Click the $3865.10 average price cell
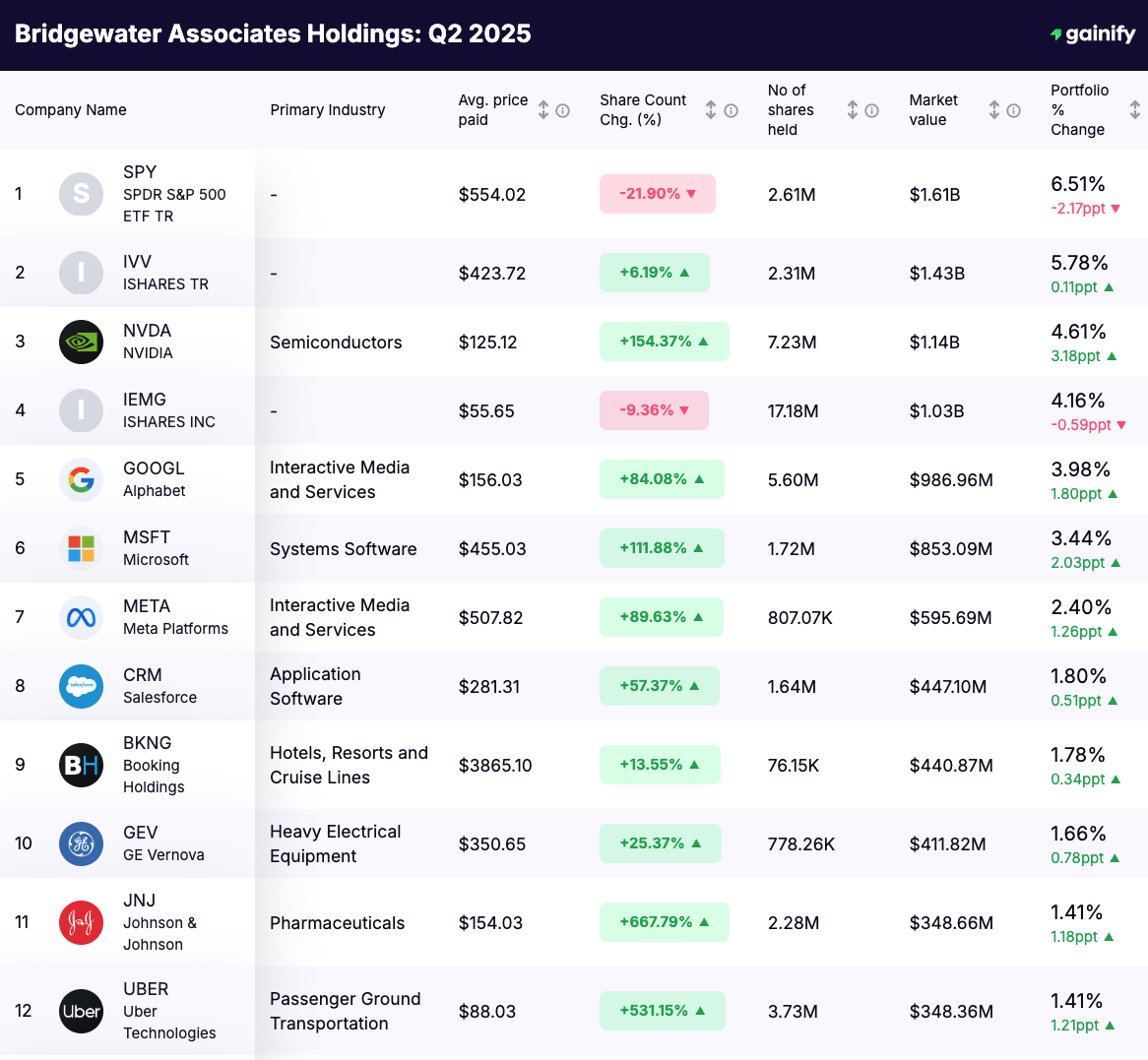Screen dimensions: 1148x1060 pyautogui.click(x=495, y=765)
